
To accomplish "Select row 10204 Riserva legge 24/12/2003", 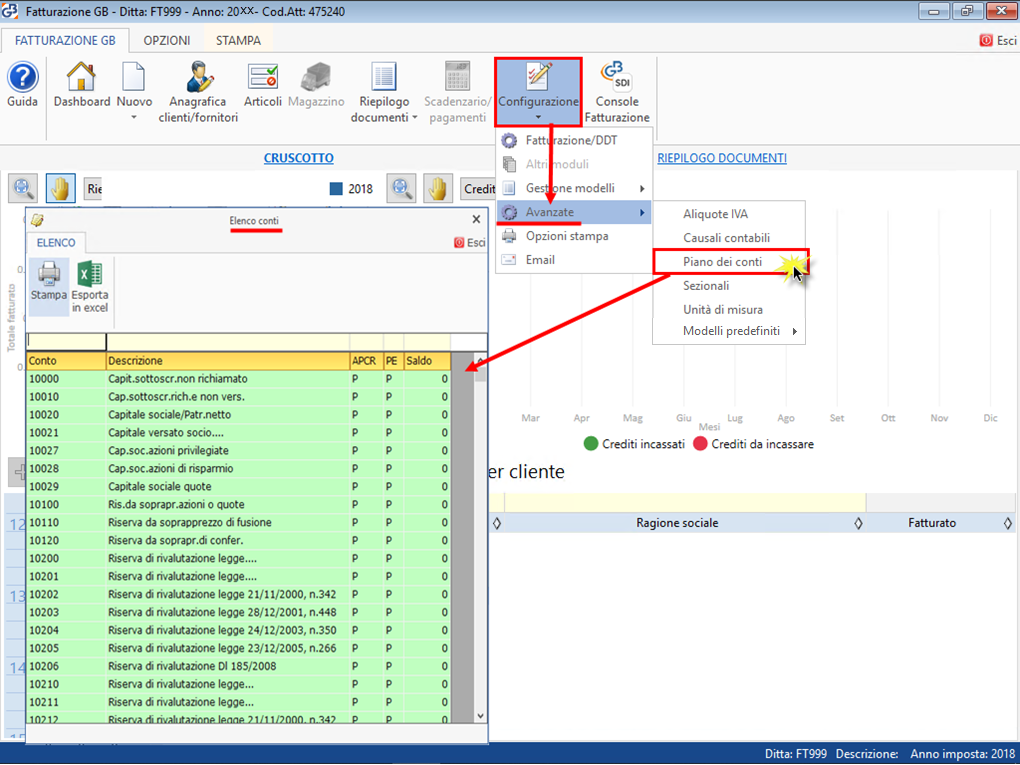I will pyautogui.click(x=238, y=630).
